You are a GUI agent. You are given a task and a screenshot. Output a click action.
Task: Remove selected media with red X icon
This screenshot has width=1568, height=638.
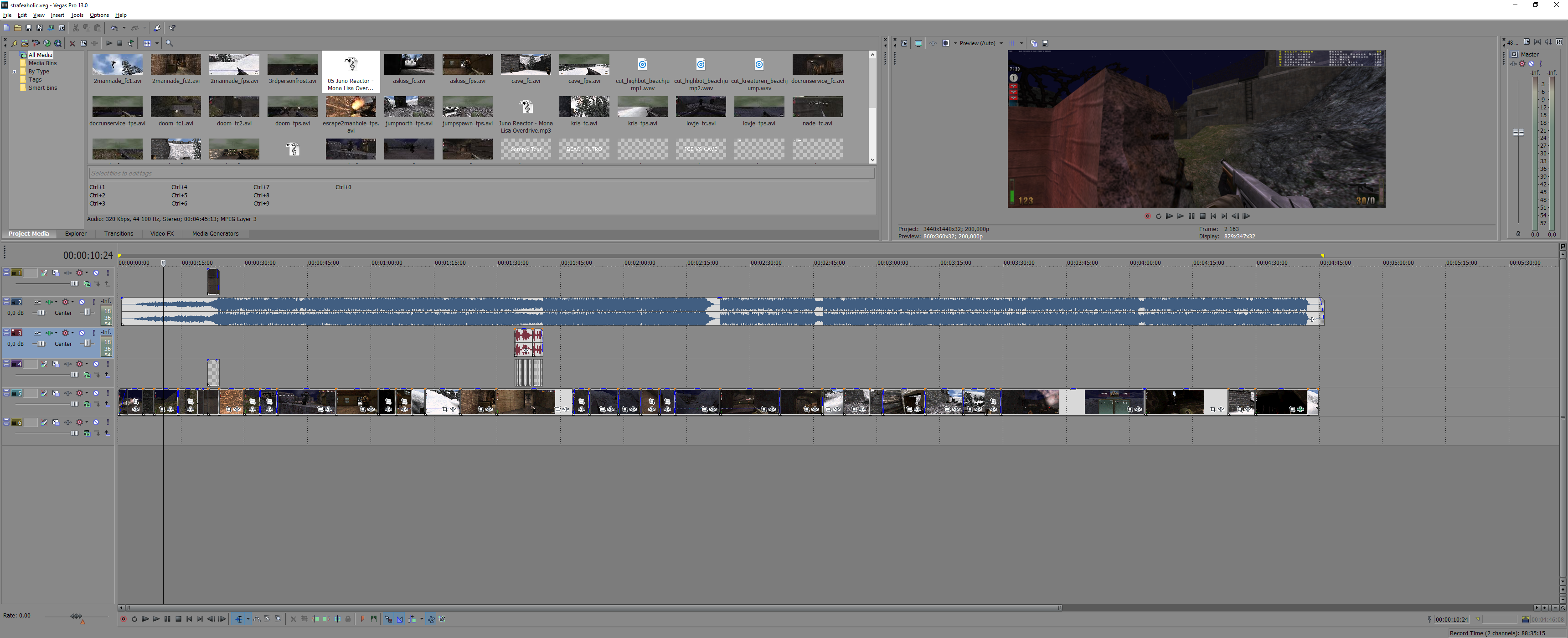tap(72, 43)
